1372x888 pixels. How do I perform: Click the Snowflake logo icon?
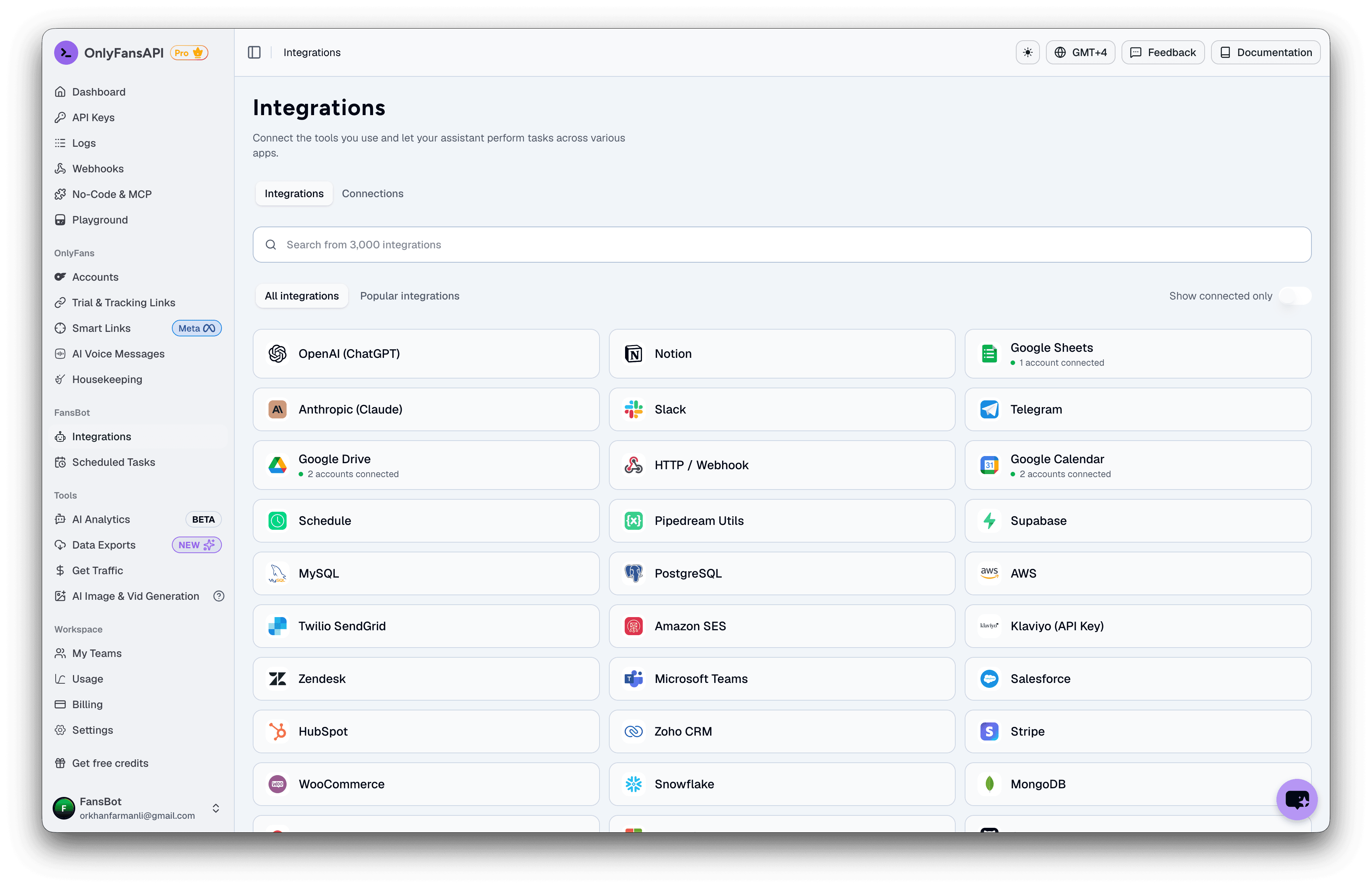tap(633, 784)
